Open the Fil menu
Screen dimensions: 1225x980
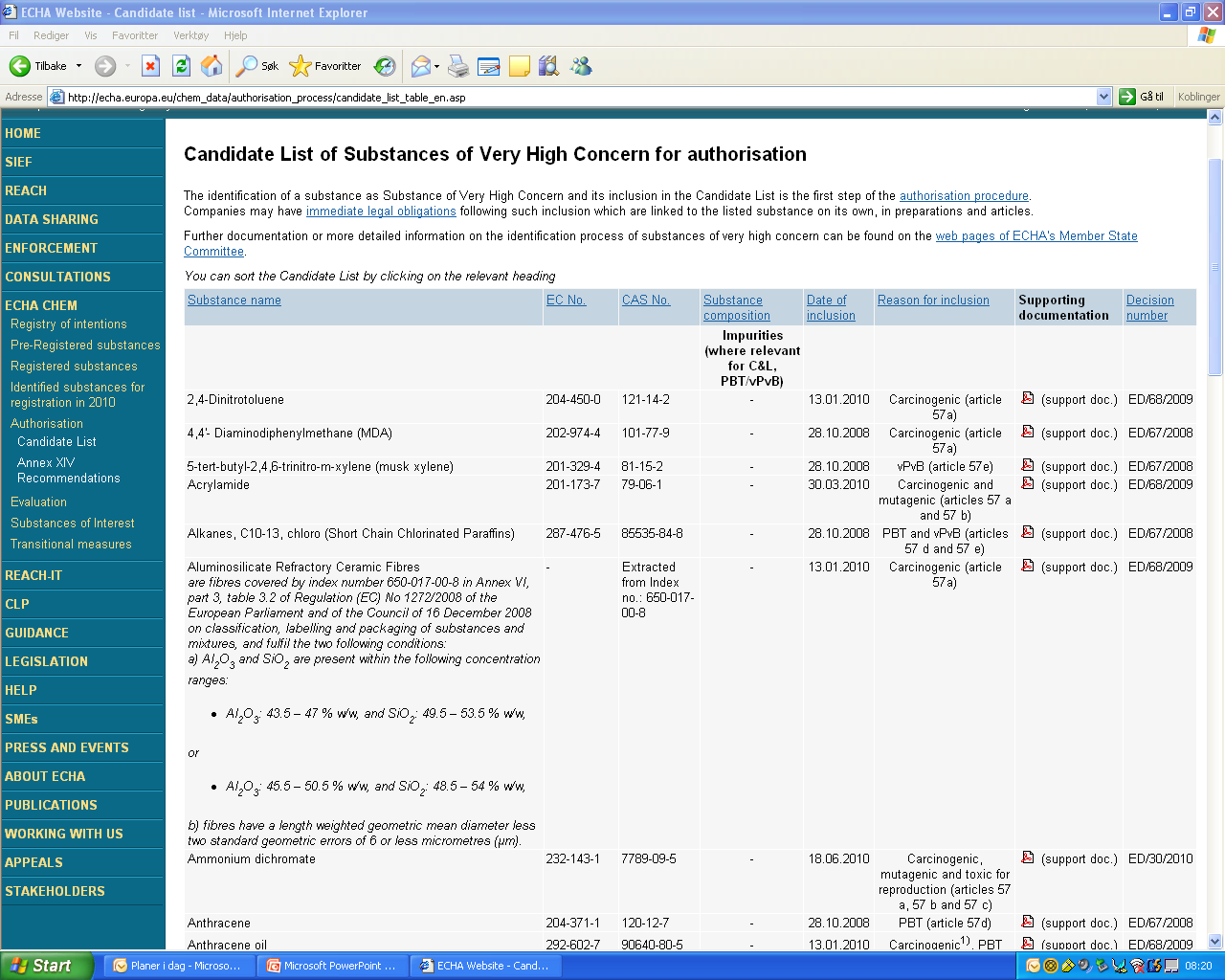coord(14,35)
